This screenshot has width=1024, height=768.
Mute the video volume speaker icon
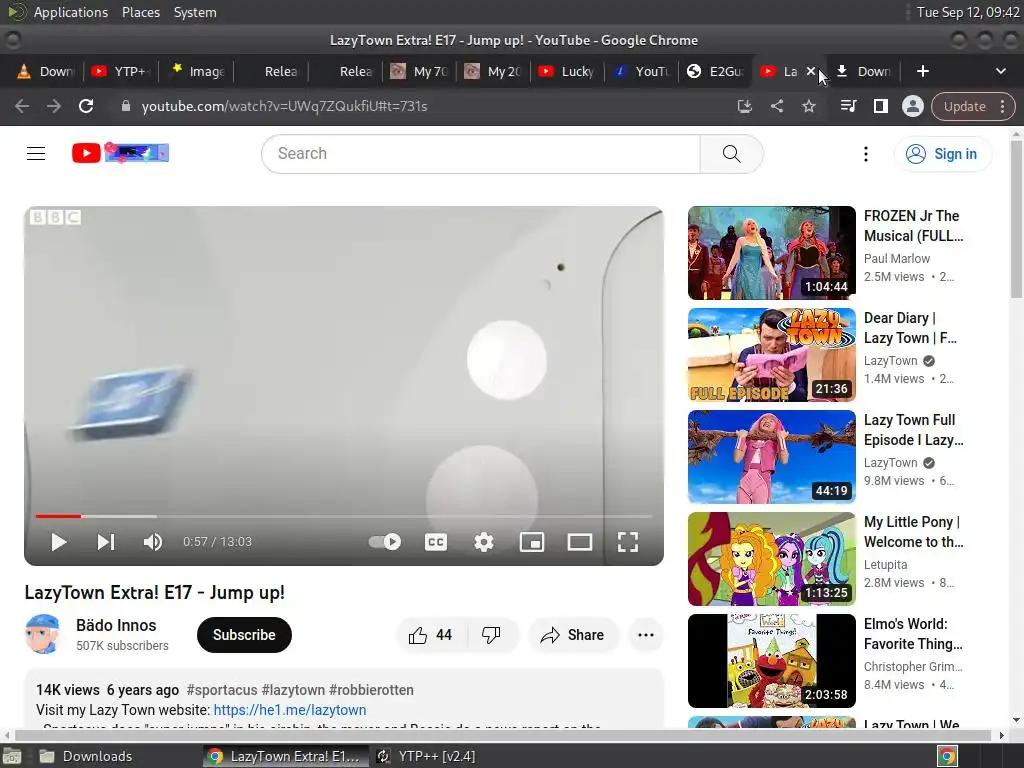153,542
